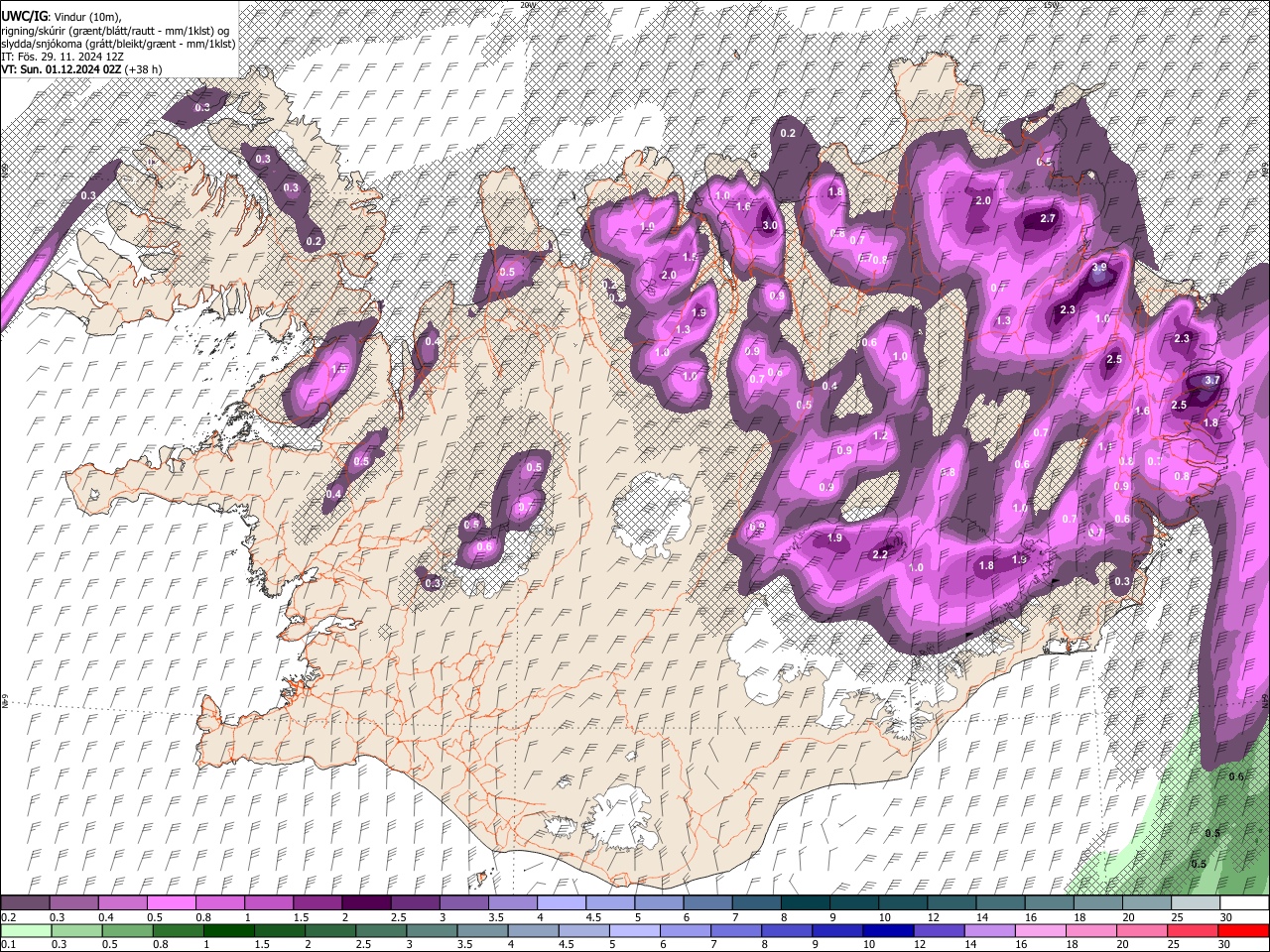Click the 0.6 value in the green rain area
Viewport: 1270px width, 952px height.
pos(1236,776)
